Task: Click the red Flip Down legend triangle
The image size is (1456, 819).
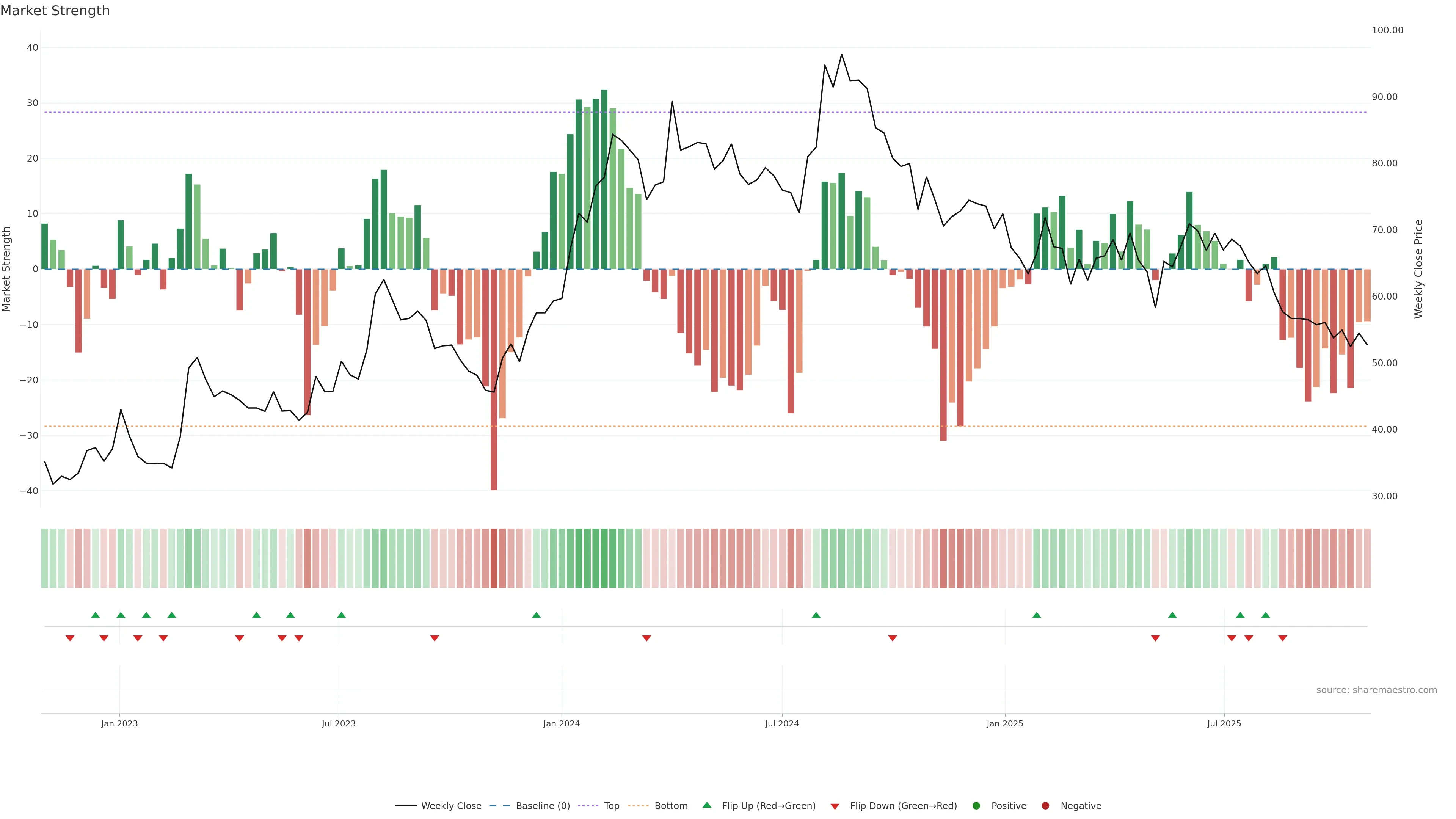Action: click(835, 806)
